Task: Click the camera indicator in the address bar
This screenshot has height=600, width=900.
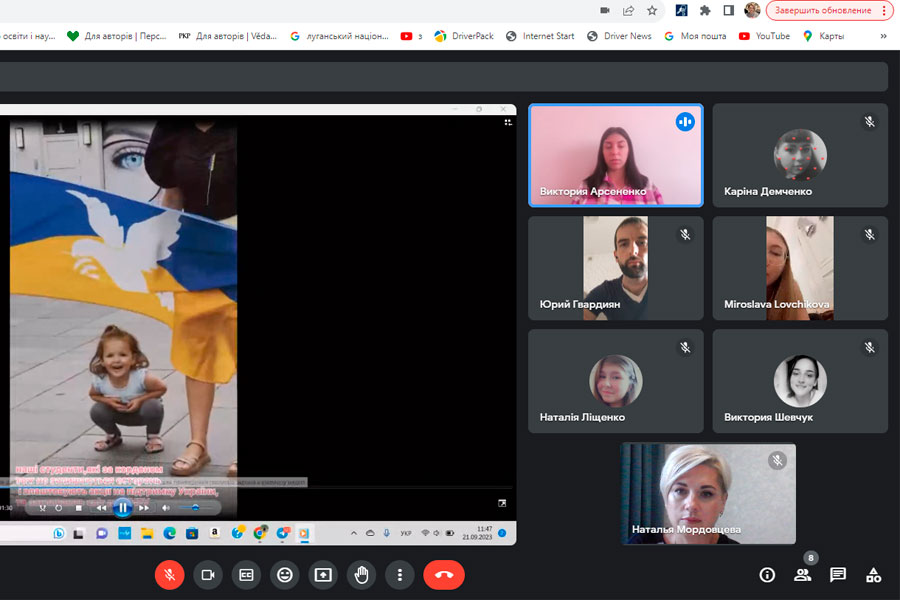Action: pyautogui.click(x=605, y=10)
